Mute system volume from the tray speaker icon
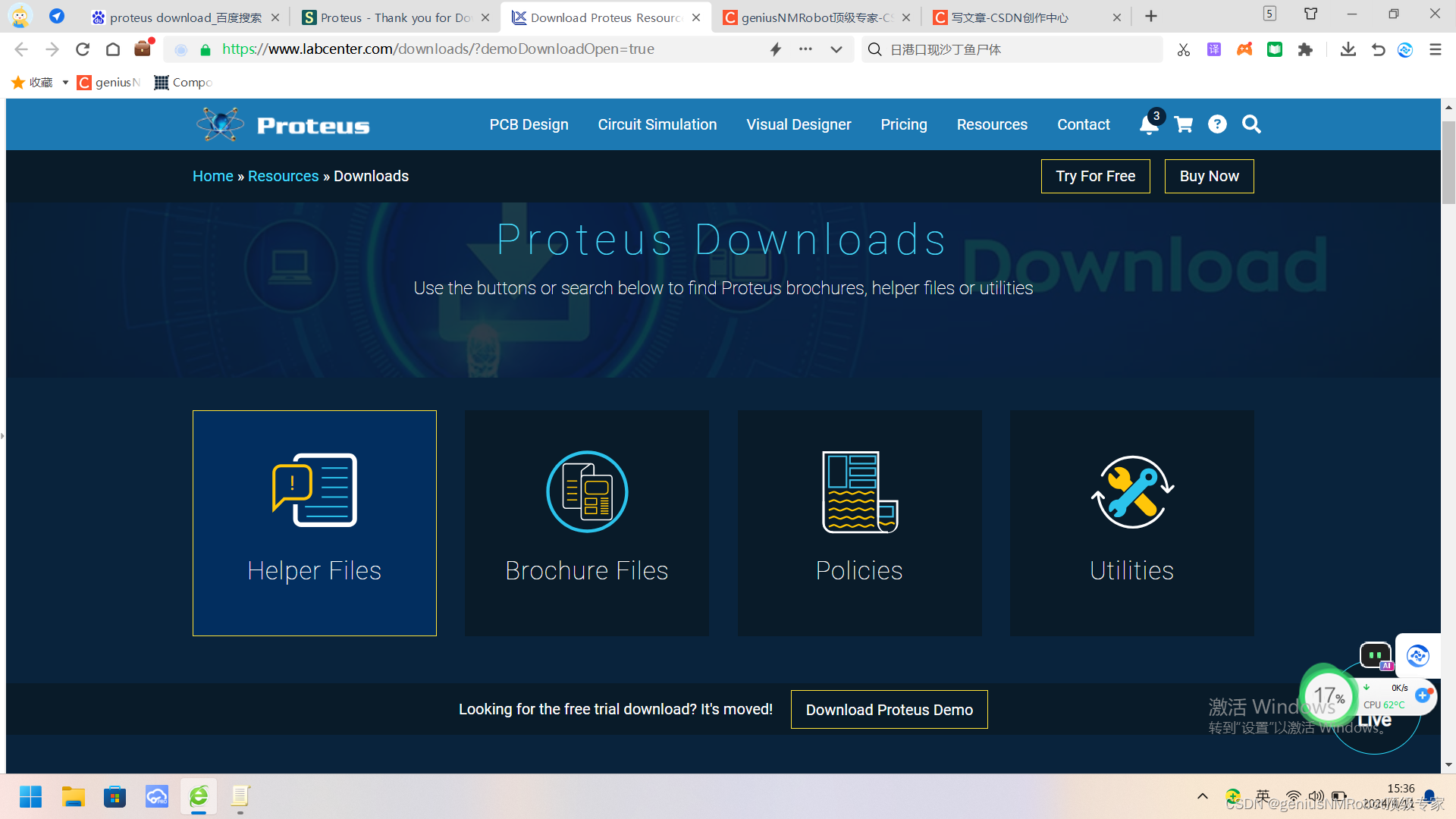The image size is (1456, 819). 1316,796
